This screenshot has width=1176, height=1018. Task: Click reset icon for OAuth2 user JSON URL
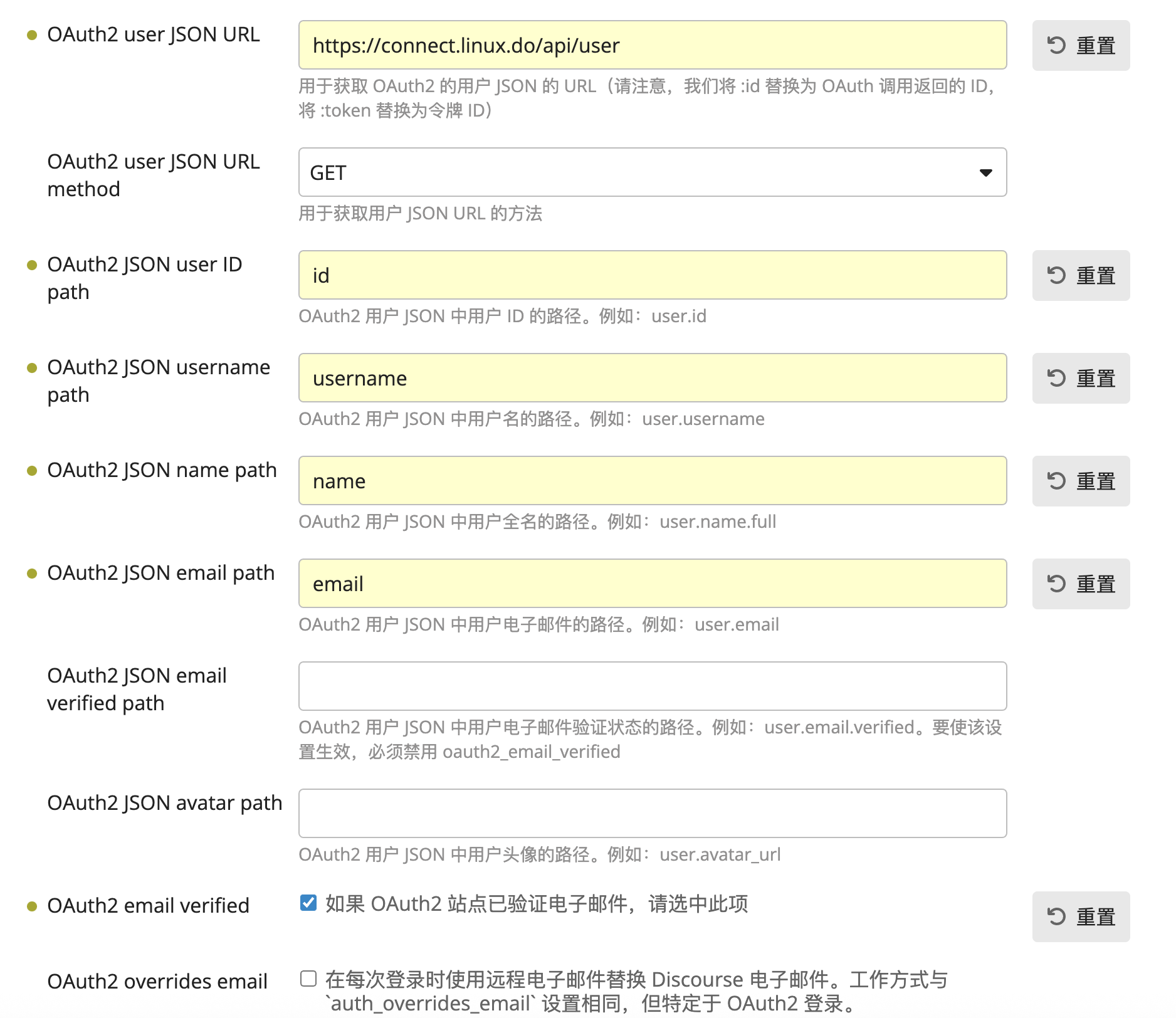[x=1056, y=45]
